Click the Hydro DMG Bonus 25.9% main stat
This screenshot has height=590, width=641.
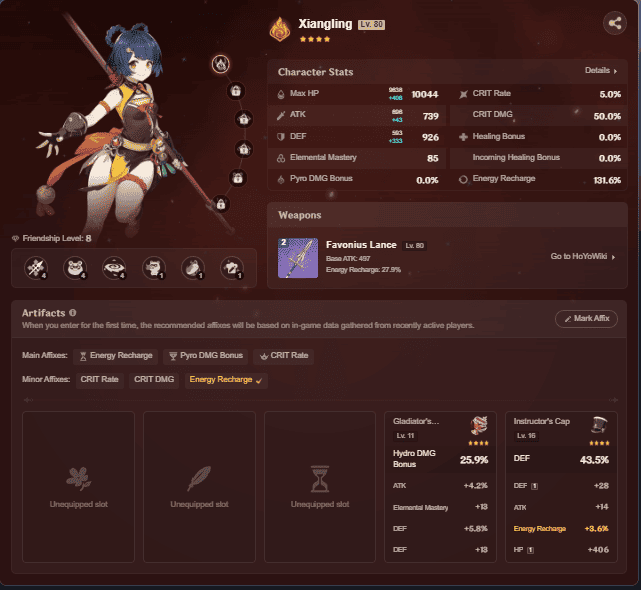point(440,459)
